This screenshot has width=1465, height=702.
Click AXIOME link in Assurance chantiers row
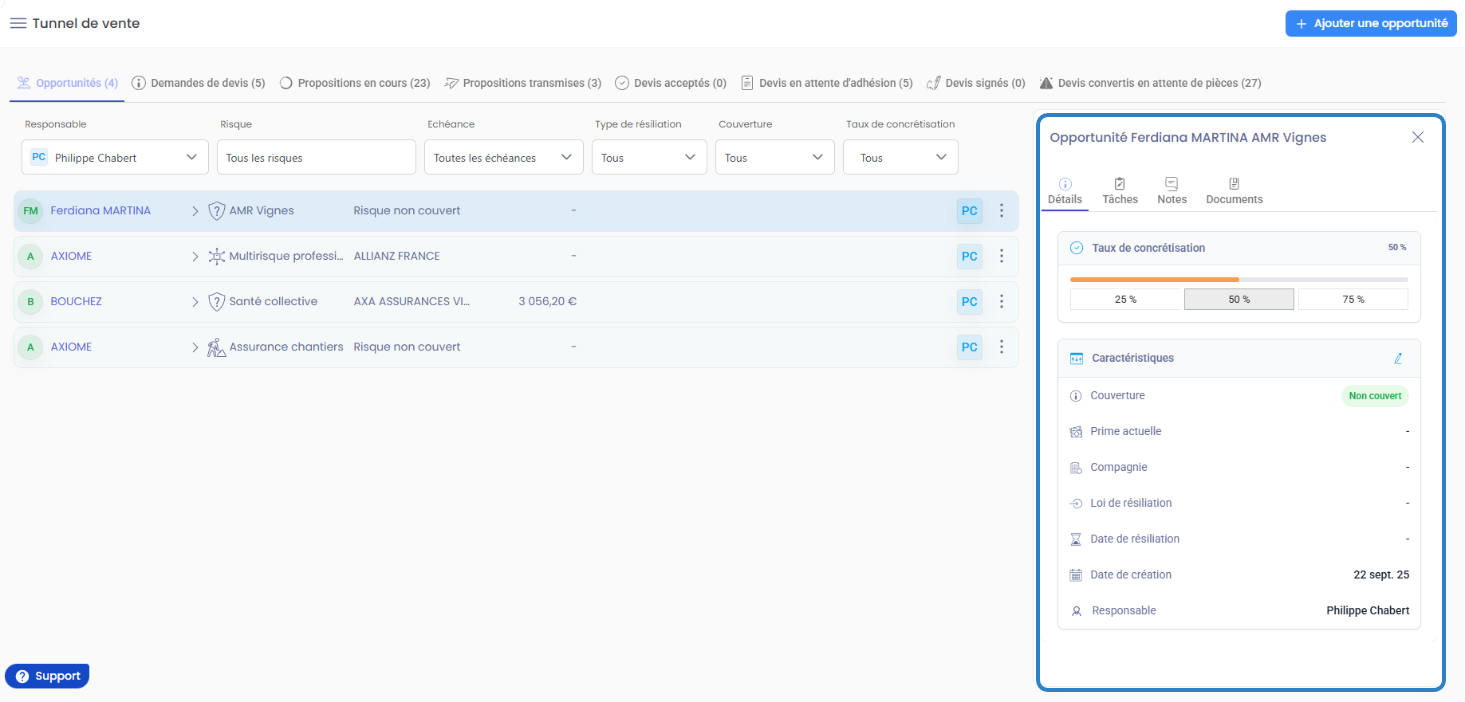tap(71, 347)
